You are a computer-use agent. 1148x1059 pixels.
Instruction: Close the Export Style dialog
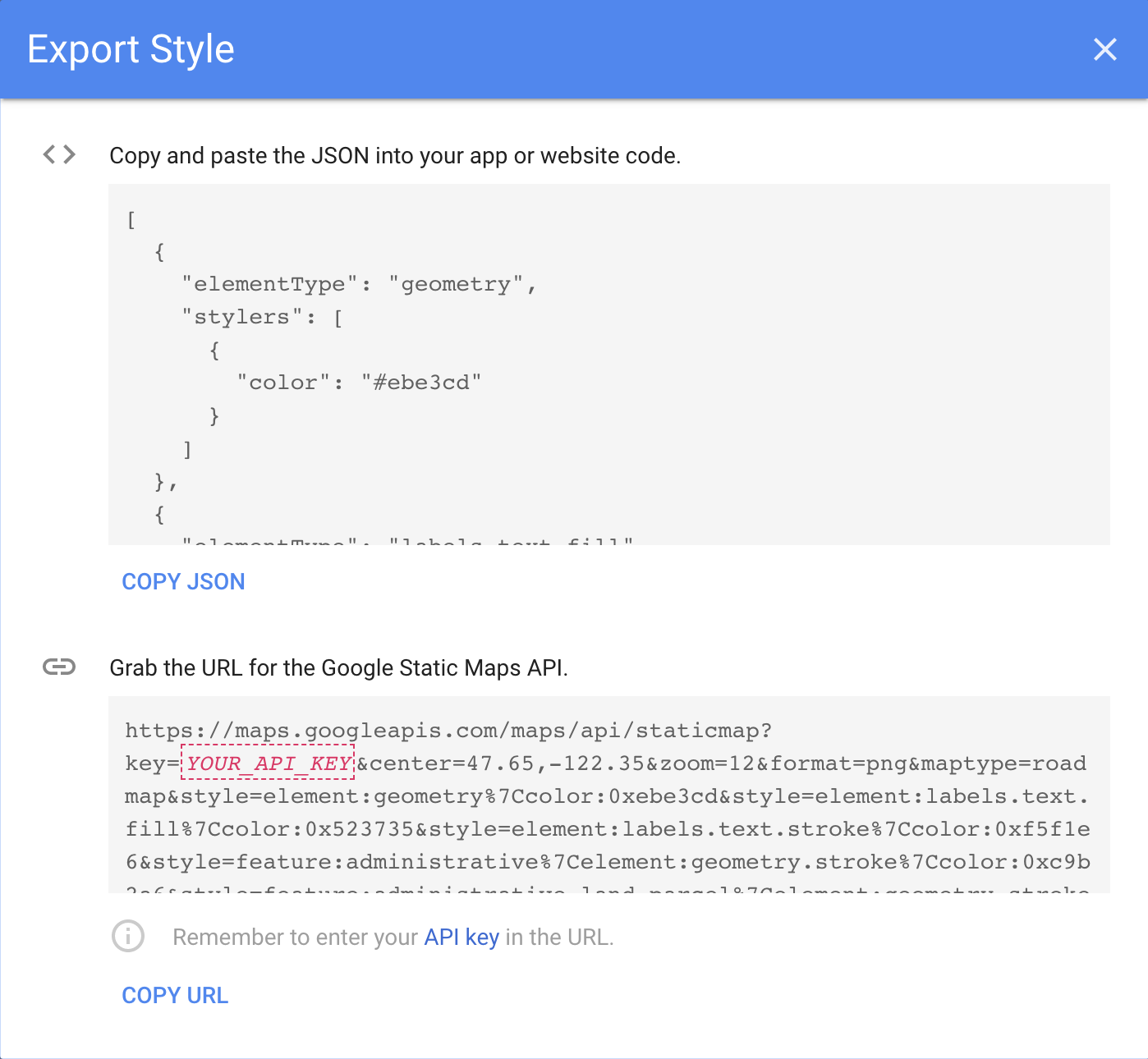click(1104, 49)
